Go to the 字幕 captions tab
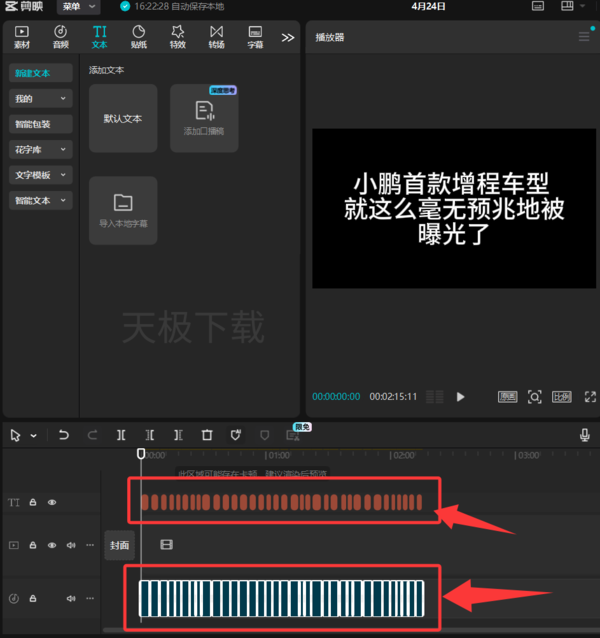 [x=255, y=37]
